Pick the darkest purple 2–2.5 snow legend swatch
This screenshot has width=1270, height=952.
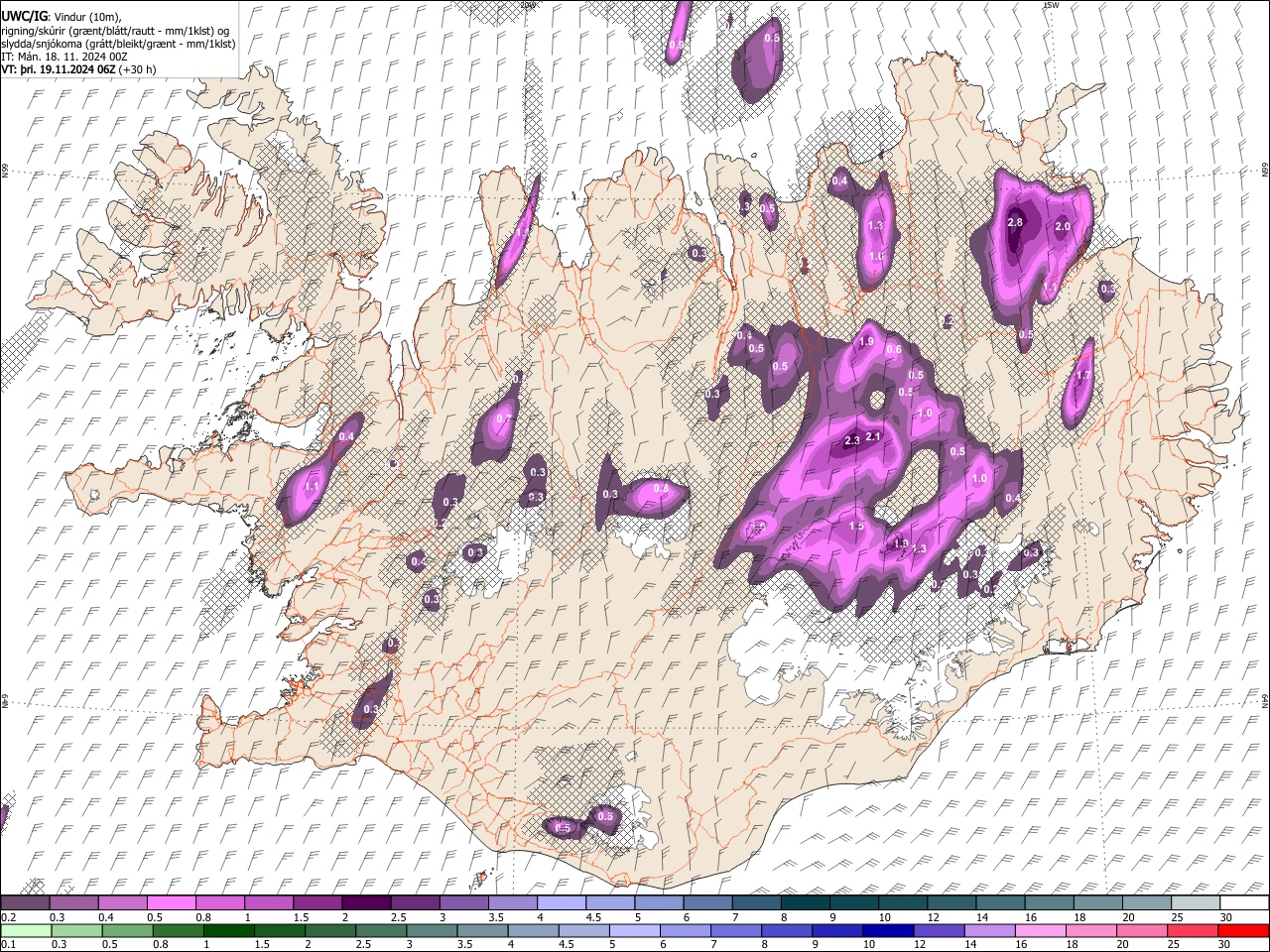(367, 902)
